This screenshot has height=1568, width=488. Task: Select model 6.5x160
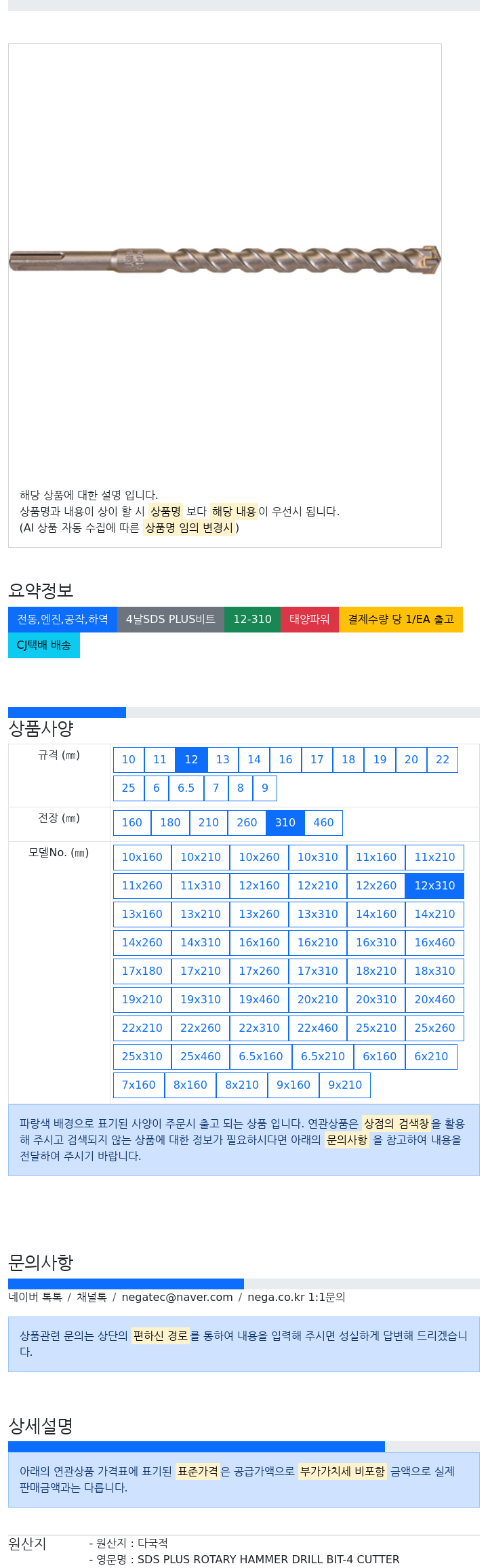pyautogui.click(x=261, y=1056)
